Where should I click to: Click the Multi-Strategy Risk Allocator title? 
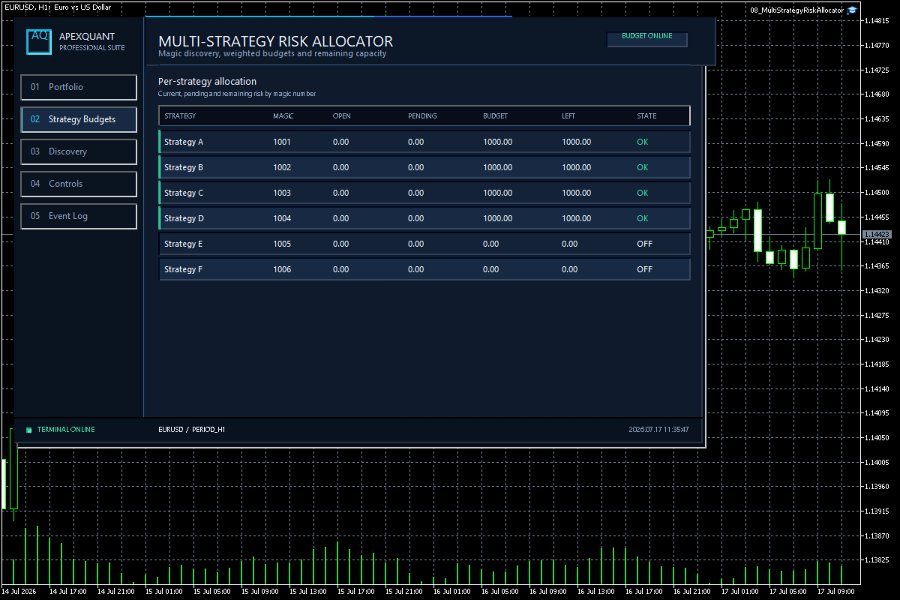[x=276, y=41]
